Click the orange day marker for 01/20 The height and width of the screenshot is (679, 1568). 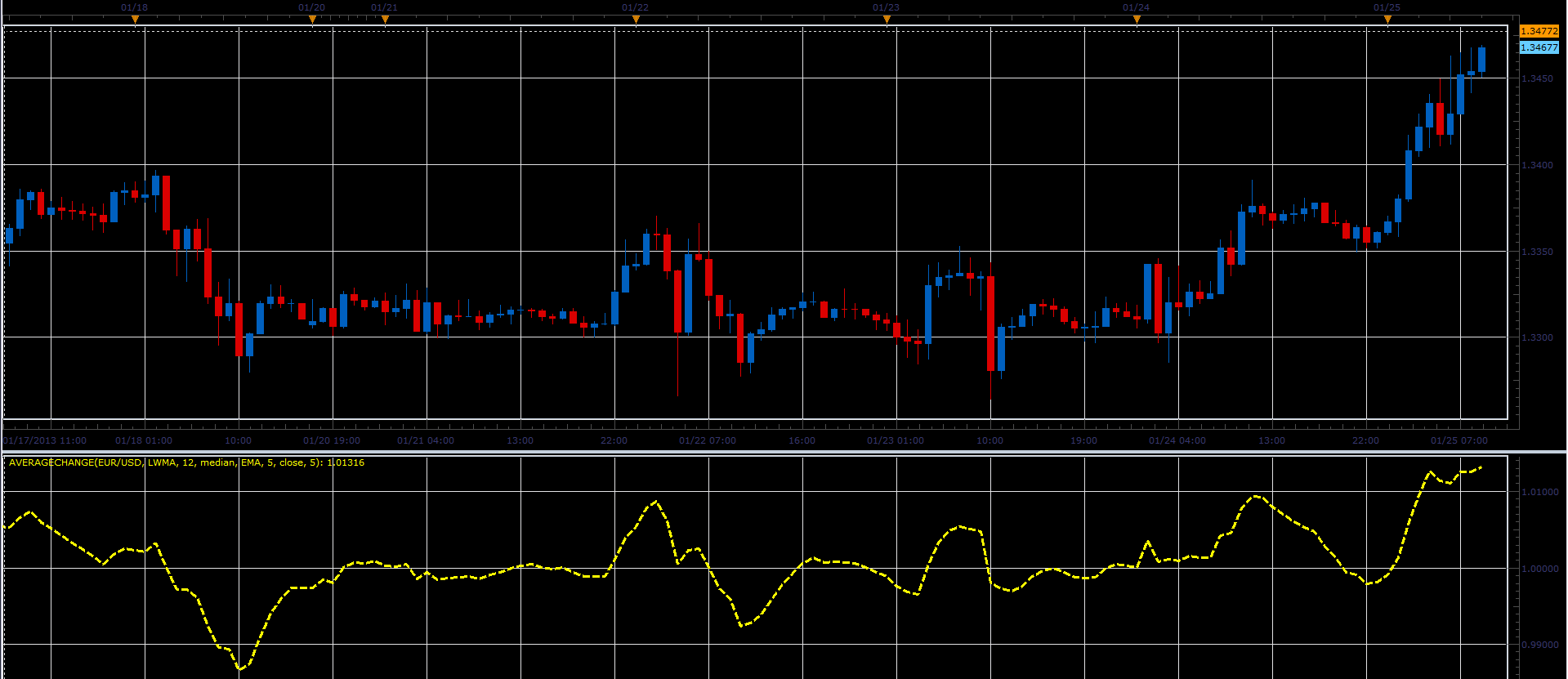312,20
